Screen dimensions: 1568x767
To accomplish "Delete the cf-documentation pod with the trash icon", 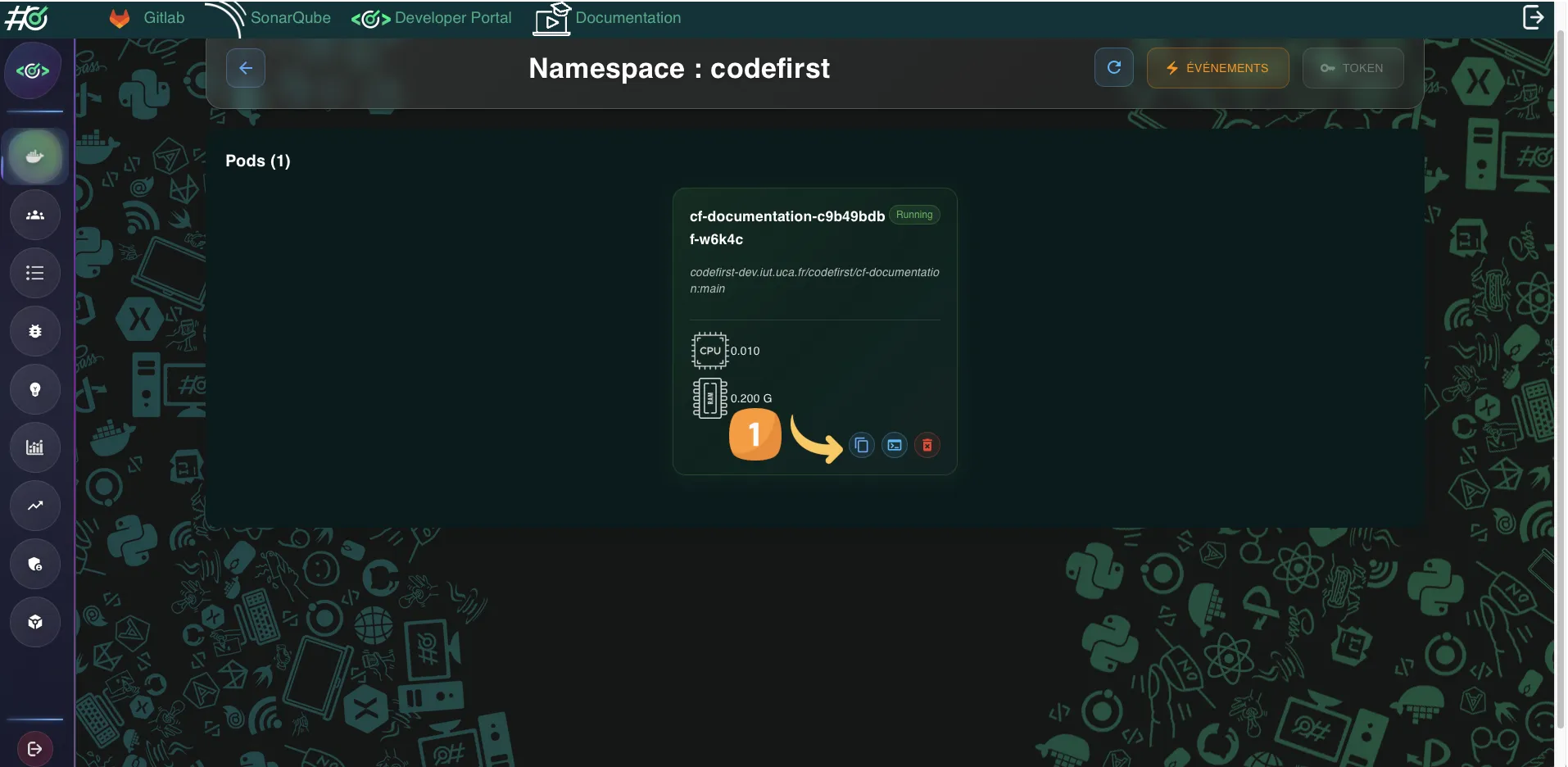I will pyautogui.click(x=927, y=445).
